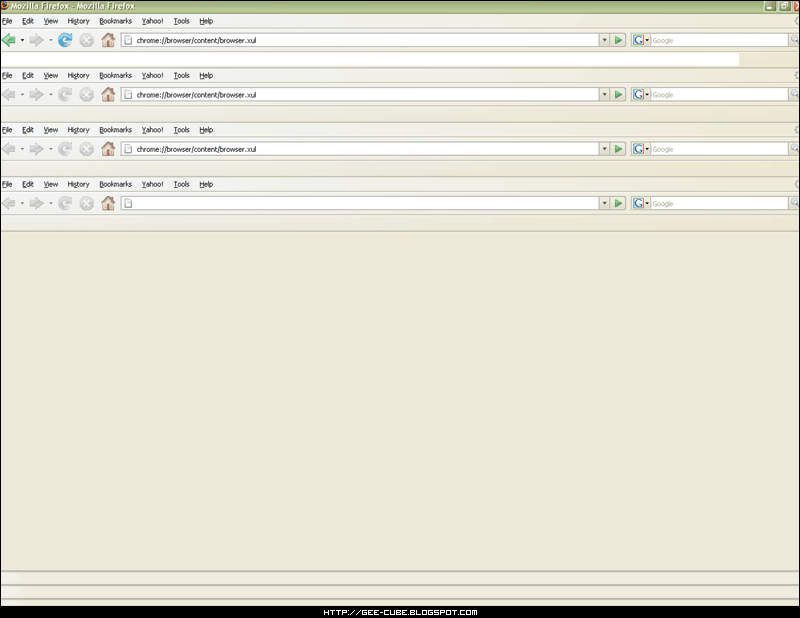The image size is (800, 618).
Task: Click the Home icon beside the empty address bar
Action: (x=108, y=203)
